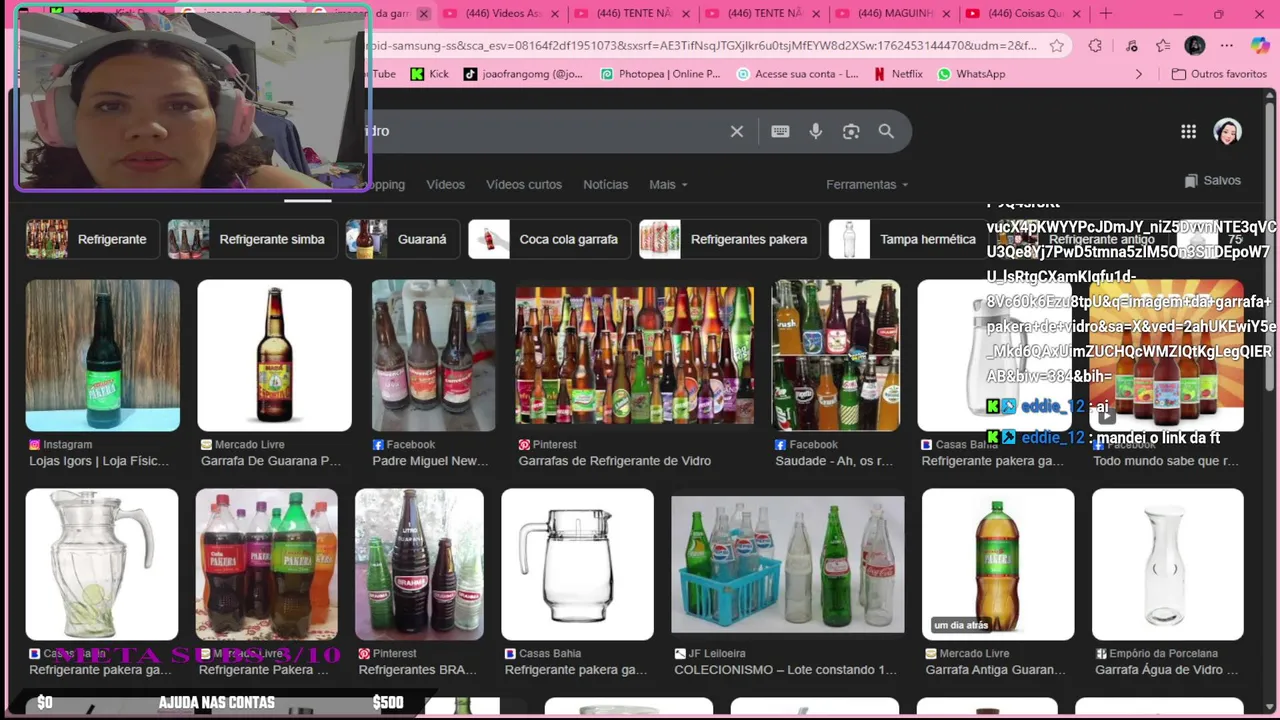Close the Videos As browser tab
The height and width of the screenshot is (720, 1280).
(553, 14)
